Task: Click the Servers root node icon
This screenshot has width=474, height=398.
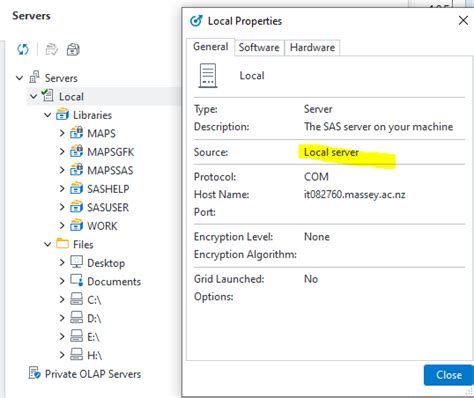Action: pos(34,77)
